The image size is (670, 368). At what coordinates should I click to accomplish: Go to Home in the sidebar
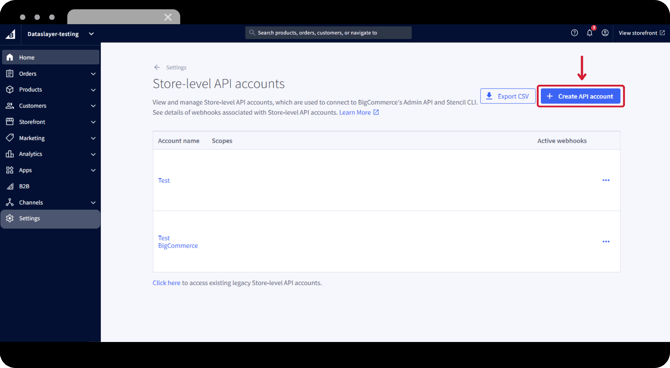(50, 57)
